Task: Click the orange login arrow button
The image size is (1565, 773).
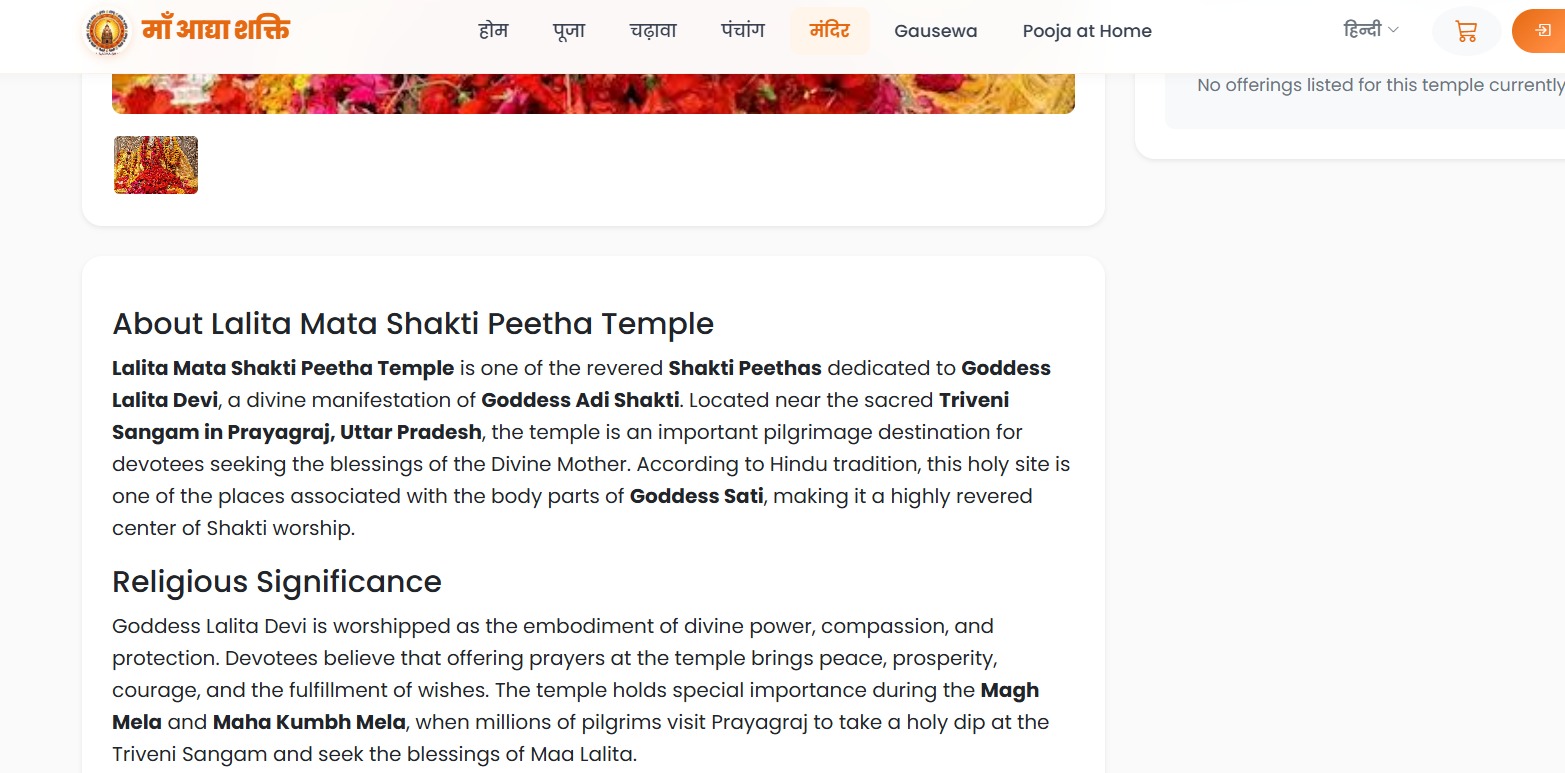Action: 1540,31
